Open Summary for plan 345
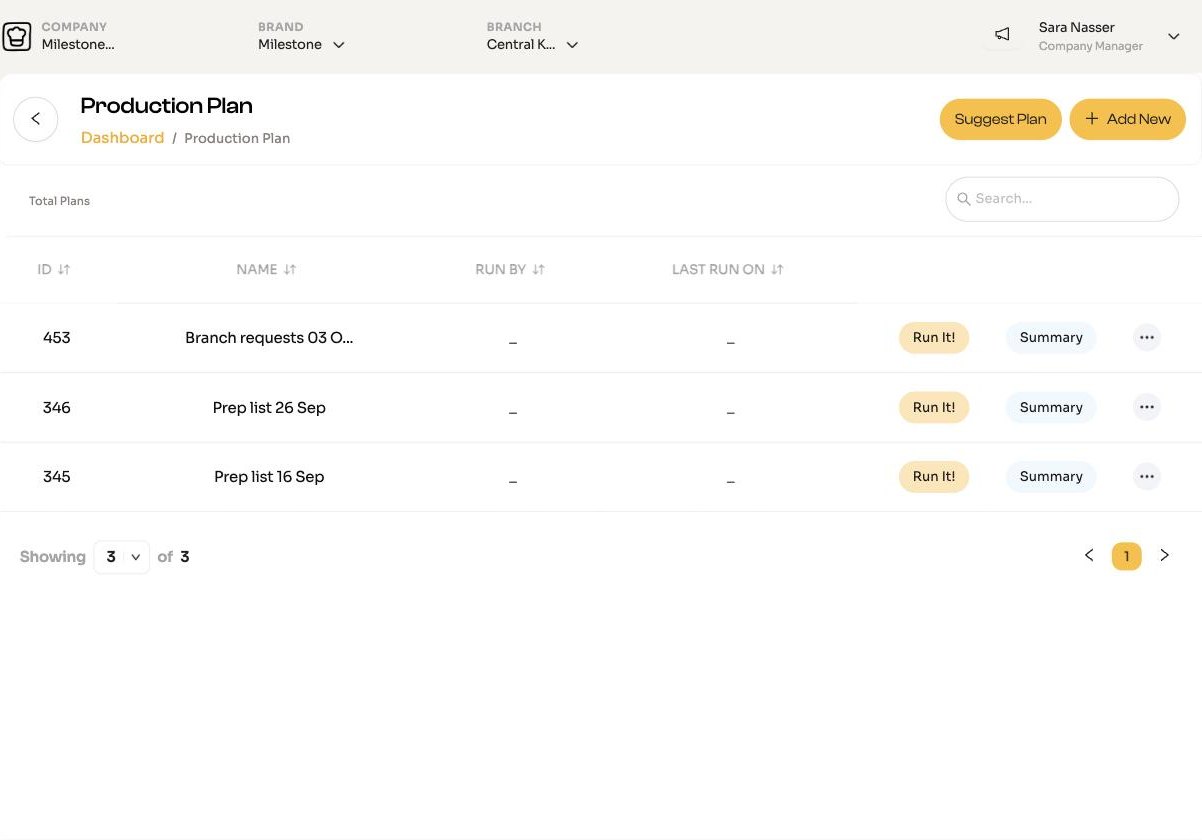Viewport: 1202px width, 840px height. pos(1051,477)
